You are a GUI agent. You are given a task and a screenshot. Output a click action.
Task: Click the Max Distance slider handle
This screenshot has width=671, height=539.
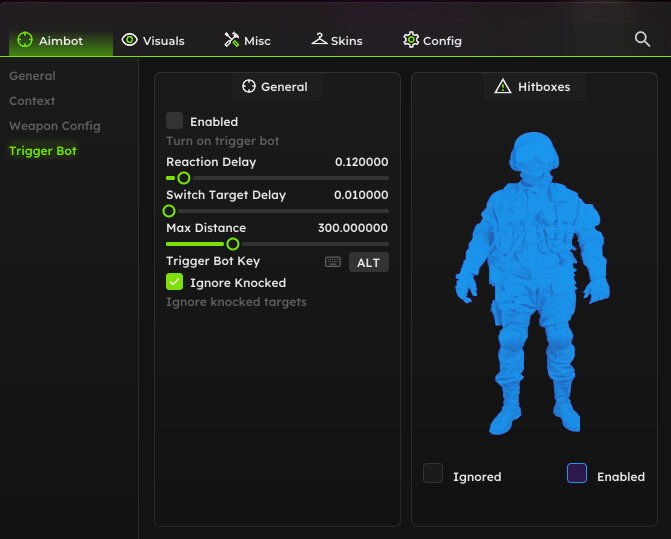click(233, 244)
